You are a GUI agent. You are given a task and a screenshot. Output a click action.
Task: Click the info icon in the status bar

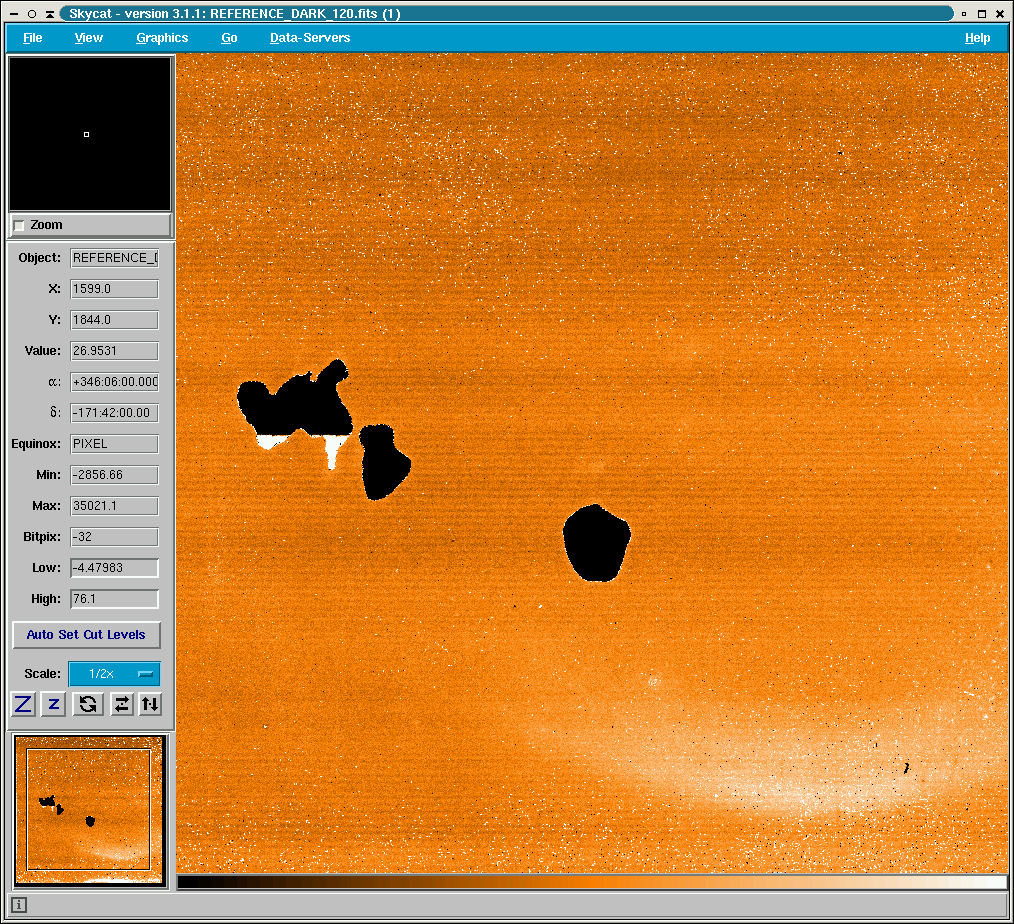(x=19, y=905)
